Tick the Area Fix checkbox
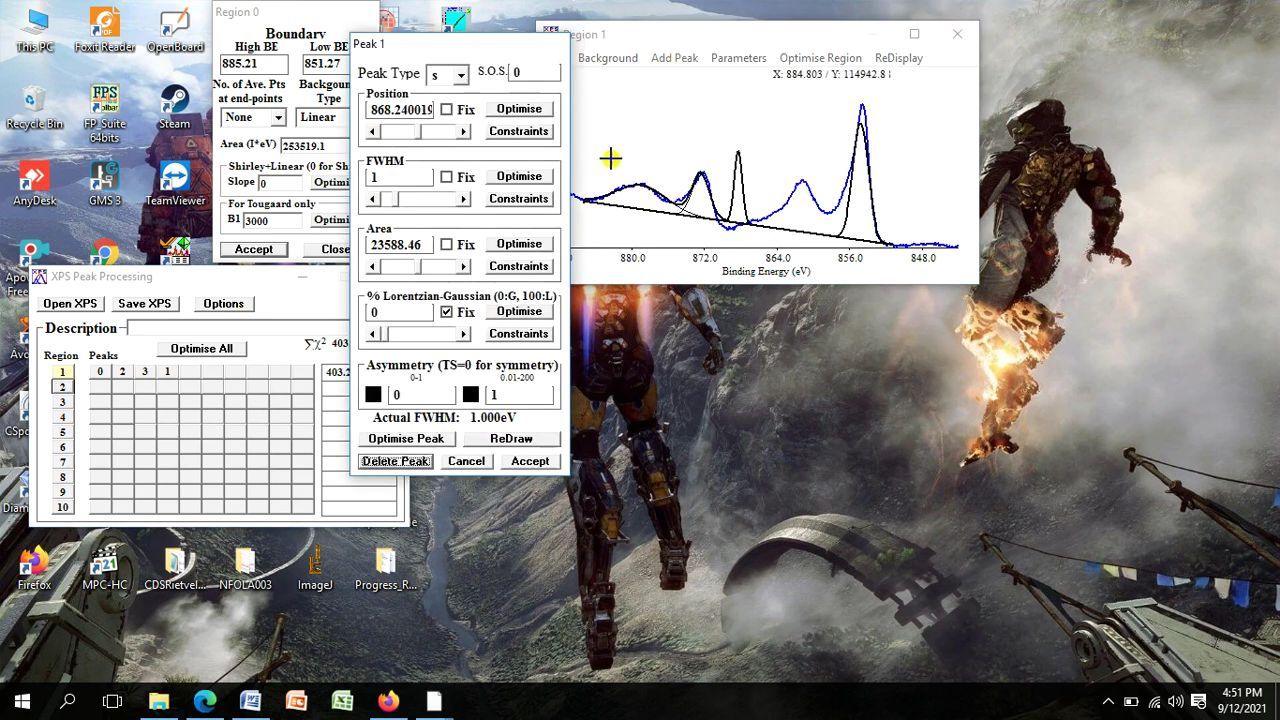This screenshot has height=720, width=1280. coord(446,244)
